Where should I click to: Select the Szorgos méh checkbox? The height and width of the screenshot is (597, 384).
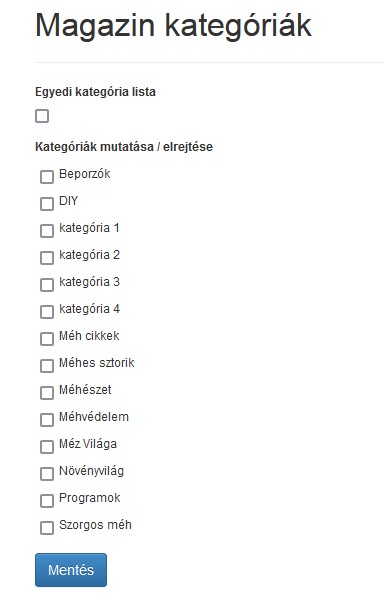pyautogui.click(x=47, y=528)
